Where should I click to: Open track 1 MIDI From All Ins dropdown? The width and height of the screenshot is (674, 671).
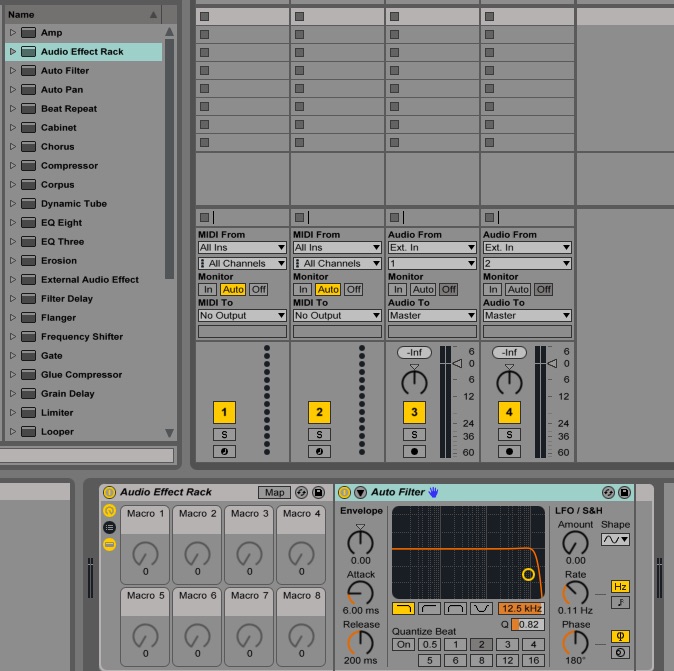tap(242, 248)
